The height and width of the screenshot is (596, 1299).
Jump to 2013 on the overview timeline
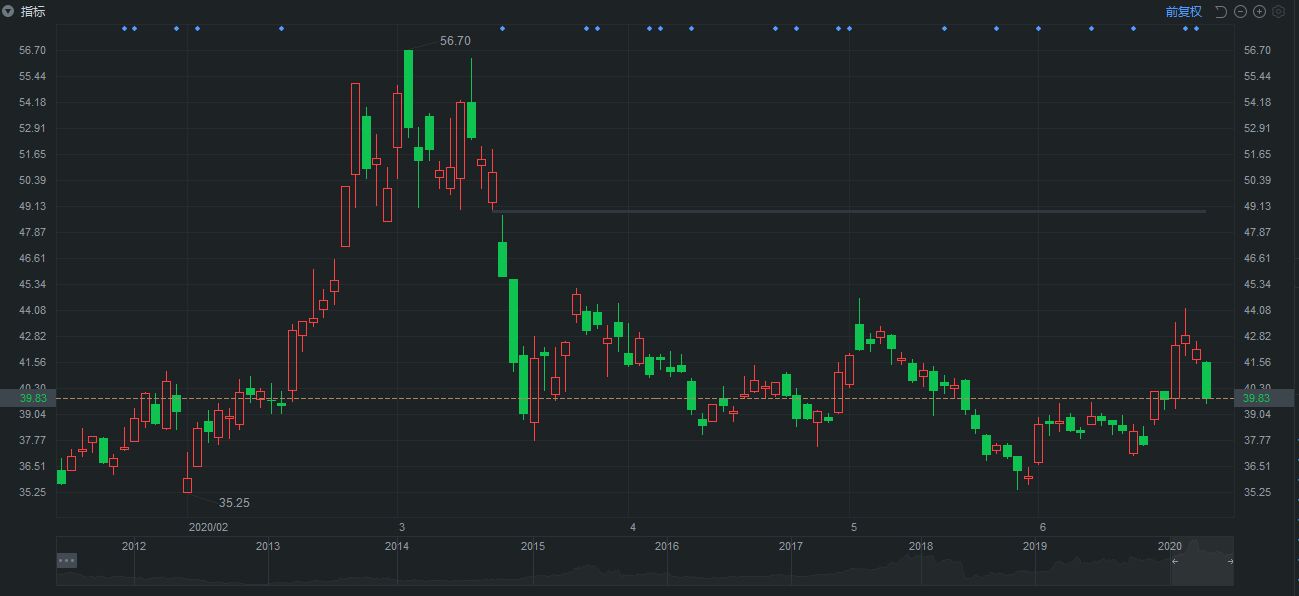[268, 546]
